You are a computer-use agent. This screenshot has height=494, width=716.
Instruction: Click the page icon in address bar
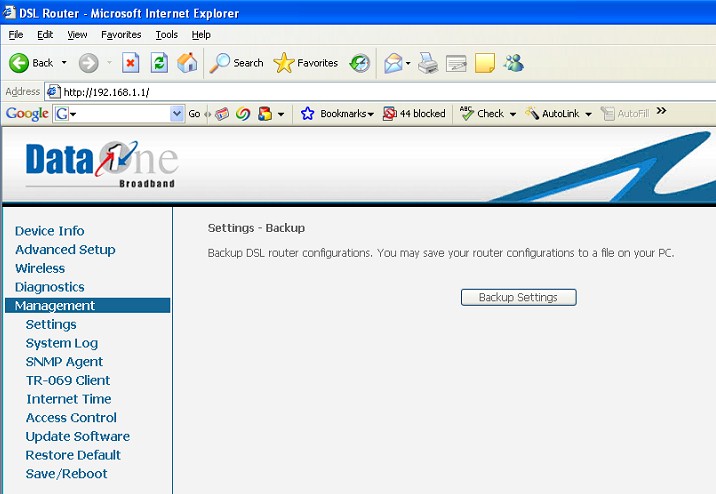[53, 92]
